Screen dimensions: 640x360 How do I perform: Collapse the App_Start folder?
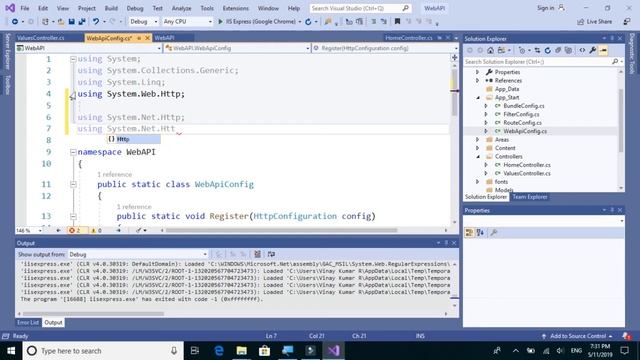click(x=478, y=98)
